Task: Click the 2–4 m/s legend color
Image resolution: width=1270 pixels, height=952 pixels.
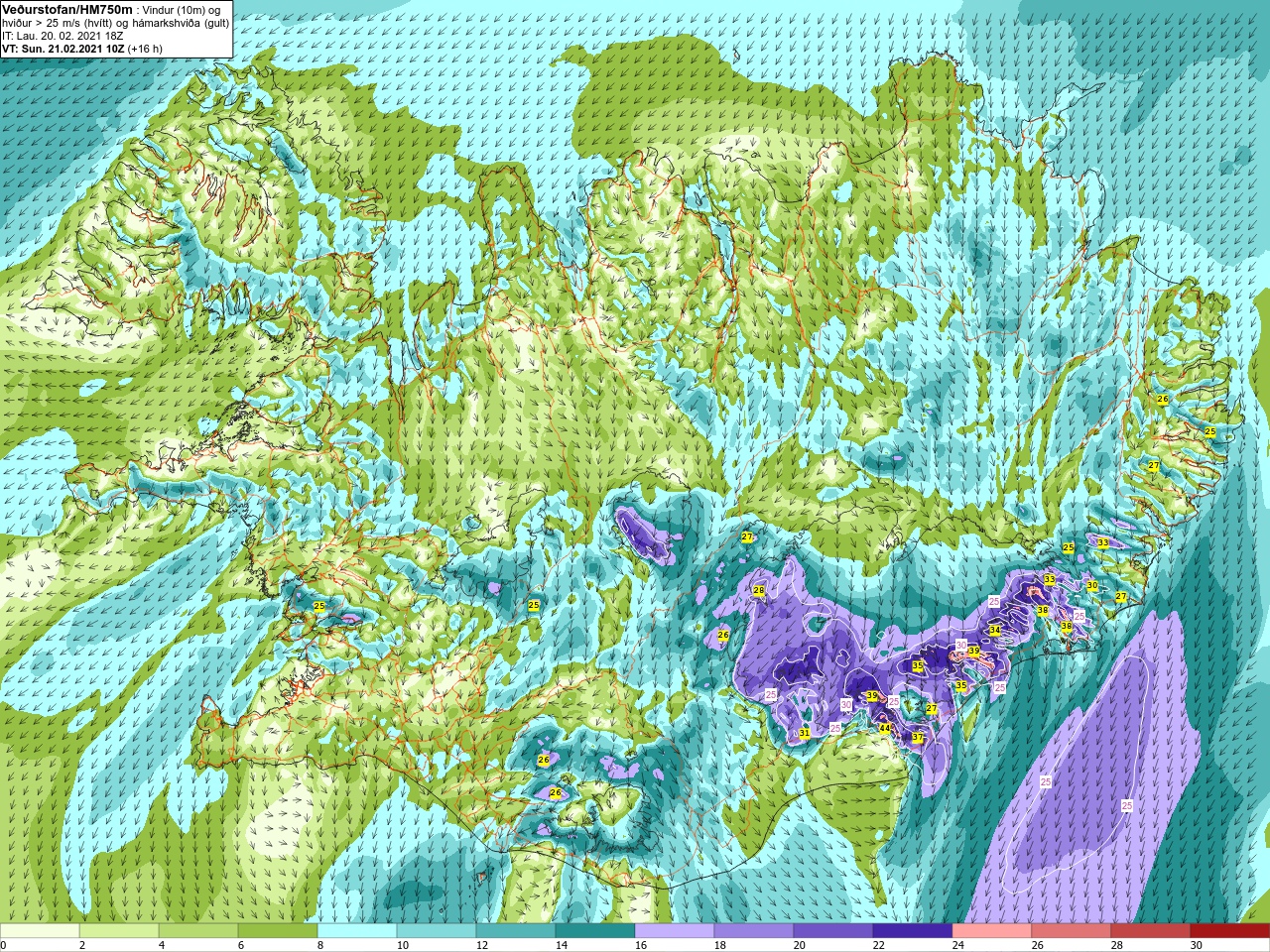Action: click(119, 931)
